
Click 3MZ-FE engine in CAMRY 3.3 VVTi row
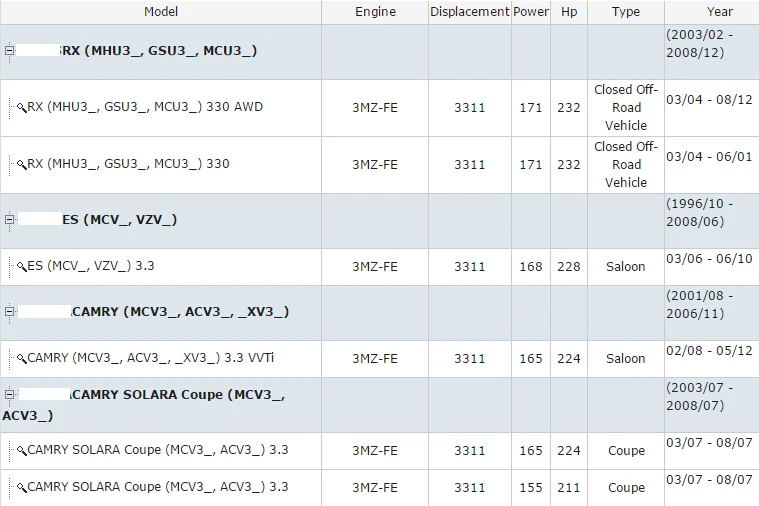(375, 358)
